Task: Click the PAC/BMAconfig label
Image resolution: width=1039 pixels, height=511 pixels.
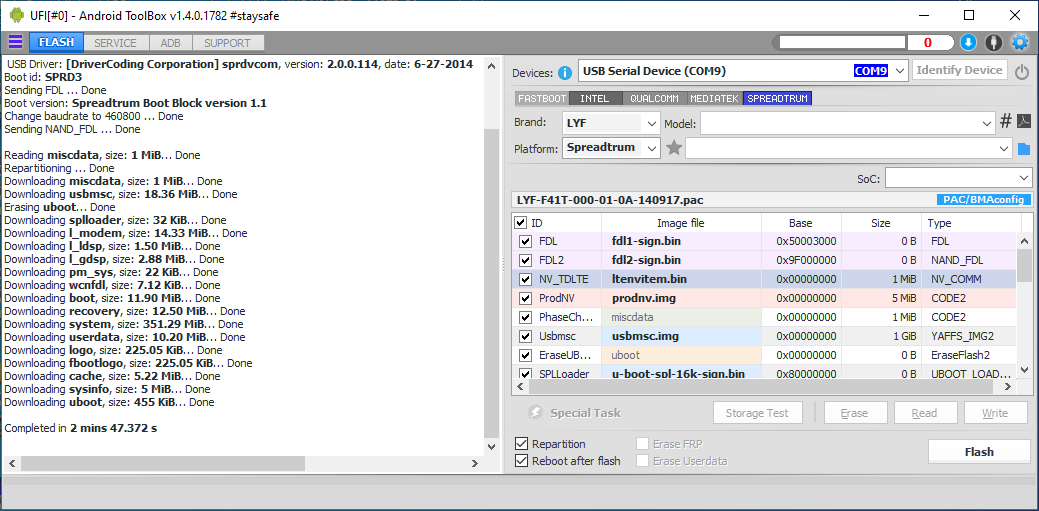Action: 982,200
